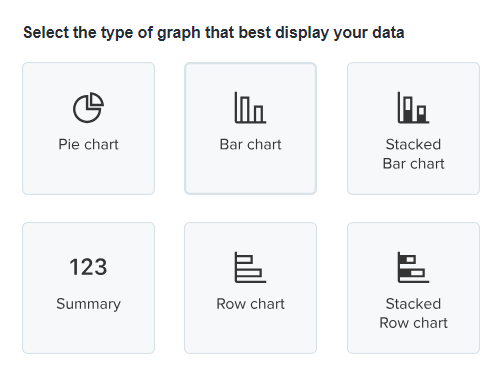This screenshot has height=370, width=497.
Task: Click the pie chart icon
Action: tap(88, 107)
